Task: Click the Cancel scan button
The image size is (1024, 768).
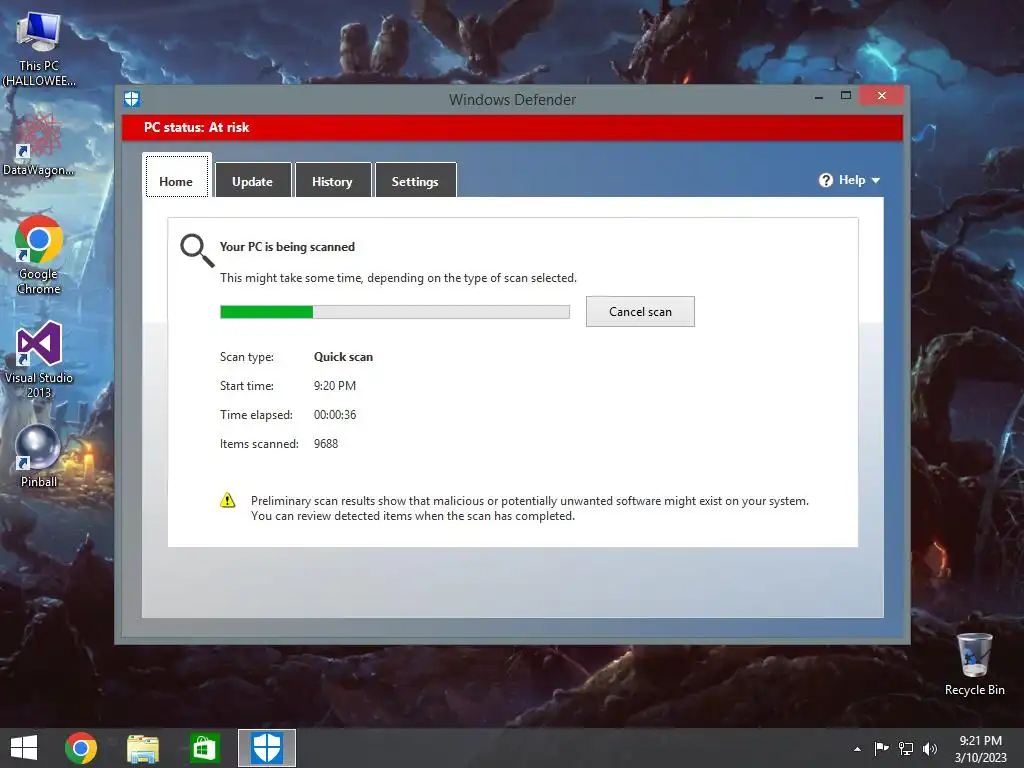Action: pyautogui.click(x=640, y=312)
